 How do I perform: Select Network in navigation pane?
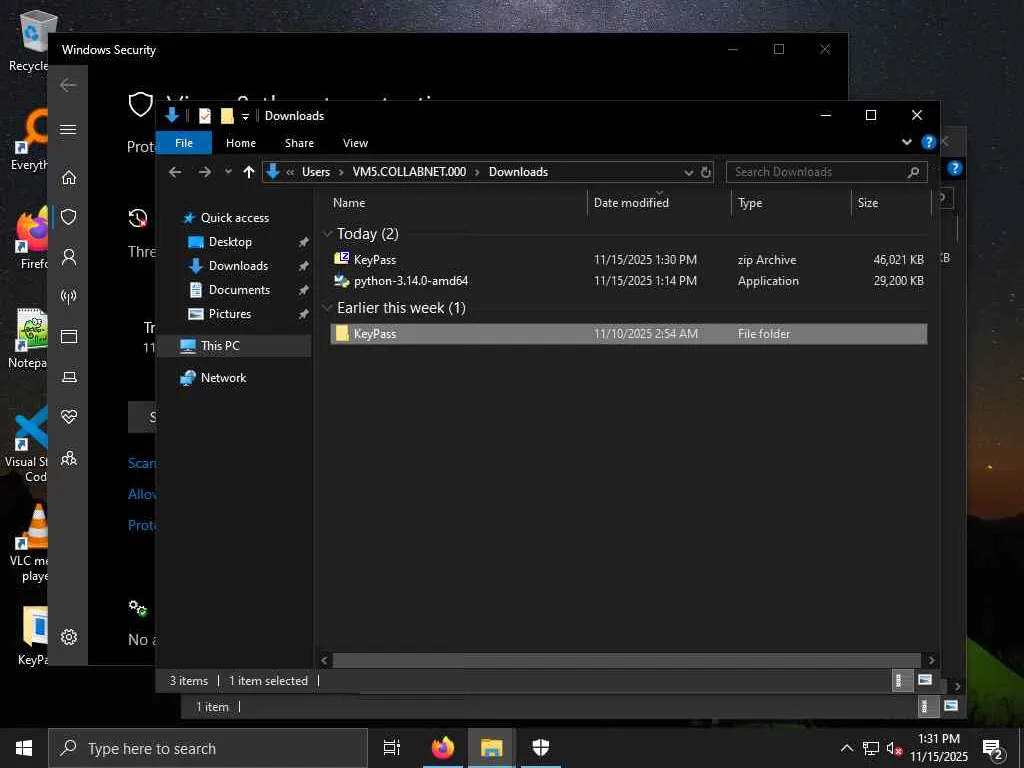click(x=223, y=377)
